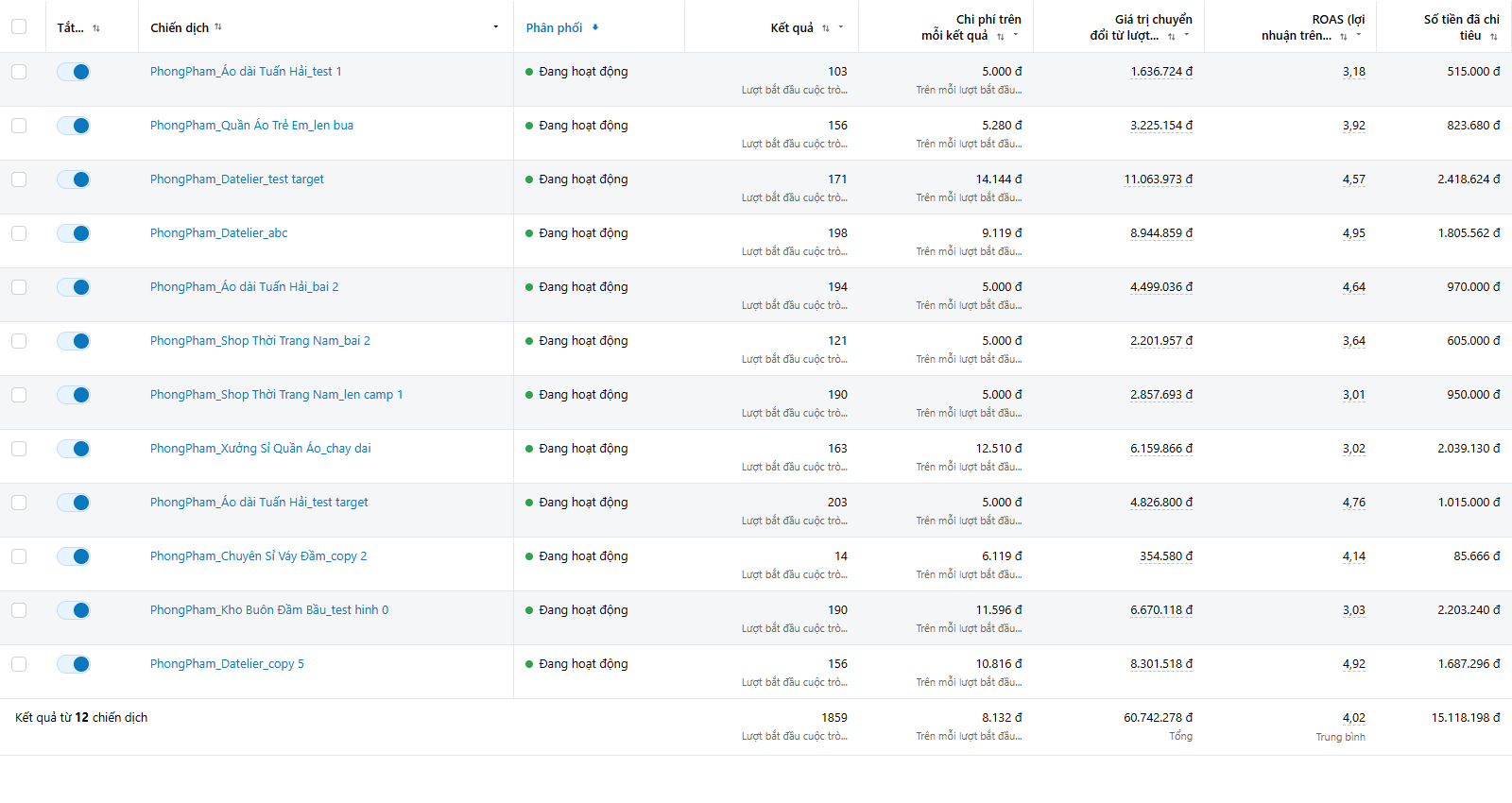Screen dimensions: 1512x803
Task: Click the Phân phối column header label
Action: (x=554, y=28)
